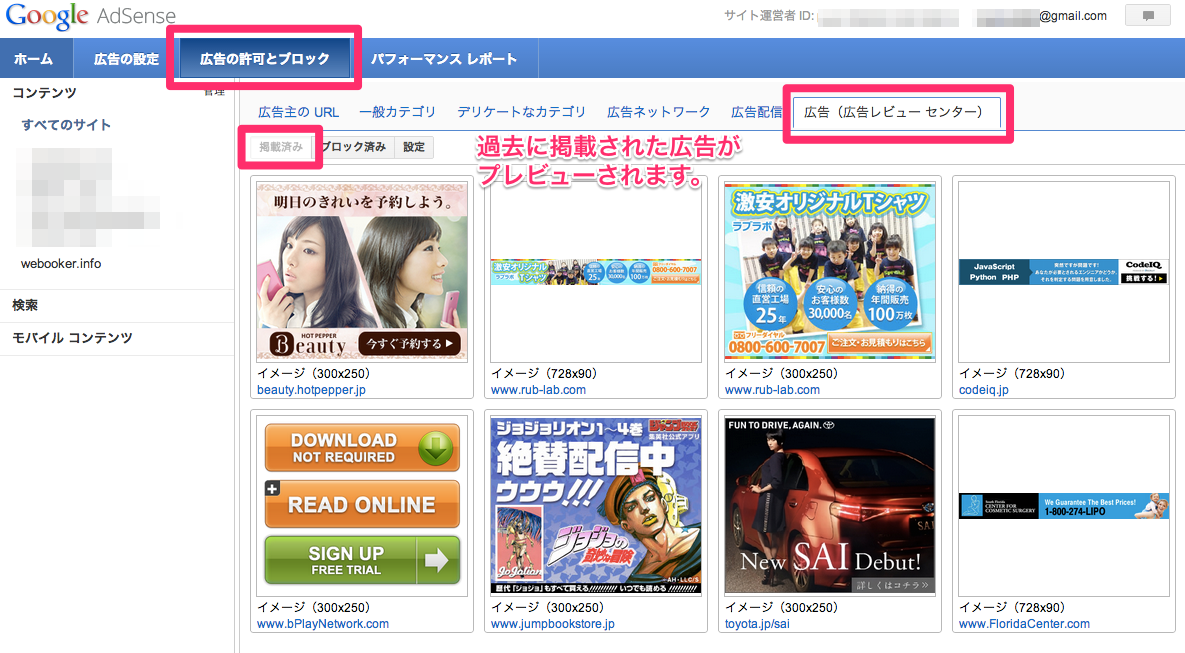Open the www.bPlayNetwork.com link

[323, 624]
